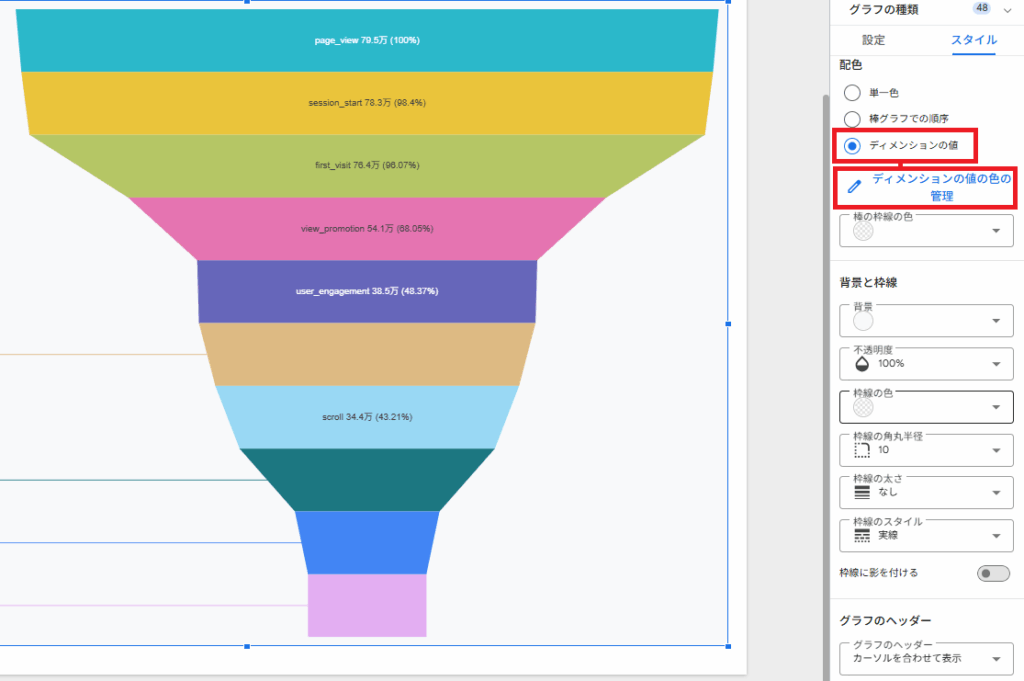Click the tan unlabeled funnel segment
The image size is (1024, 681).
click(x=367, y=355)
